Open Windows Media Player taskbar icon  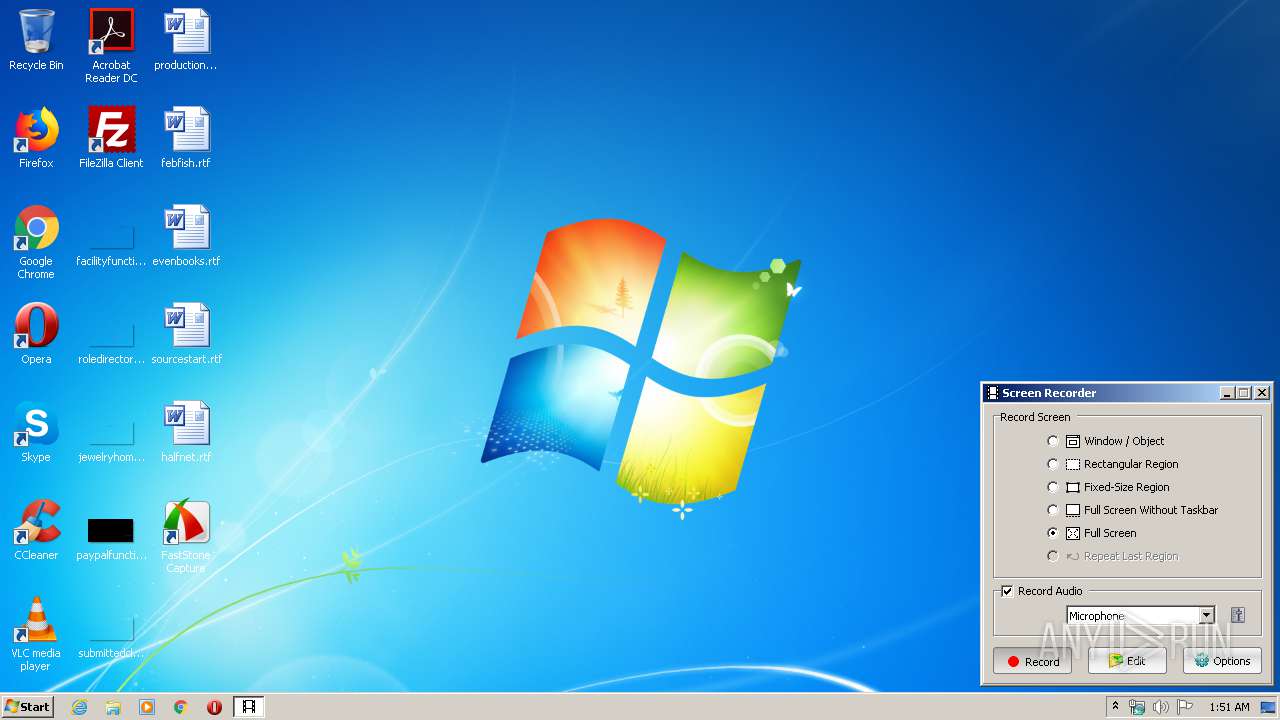coord(147,707)
